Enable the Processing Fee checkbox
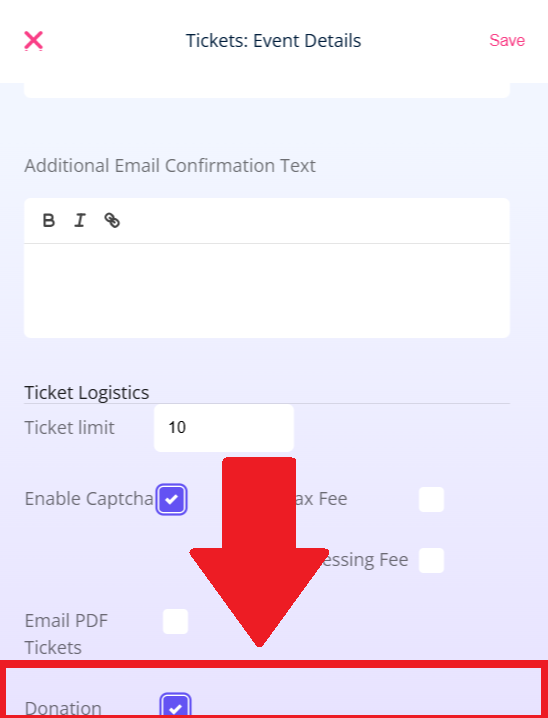 [x=431, y=560]
